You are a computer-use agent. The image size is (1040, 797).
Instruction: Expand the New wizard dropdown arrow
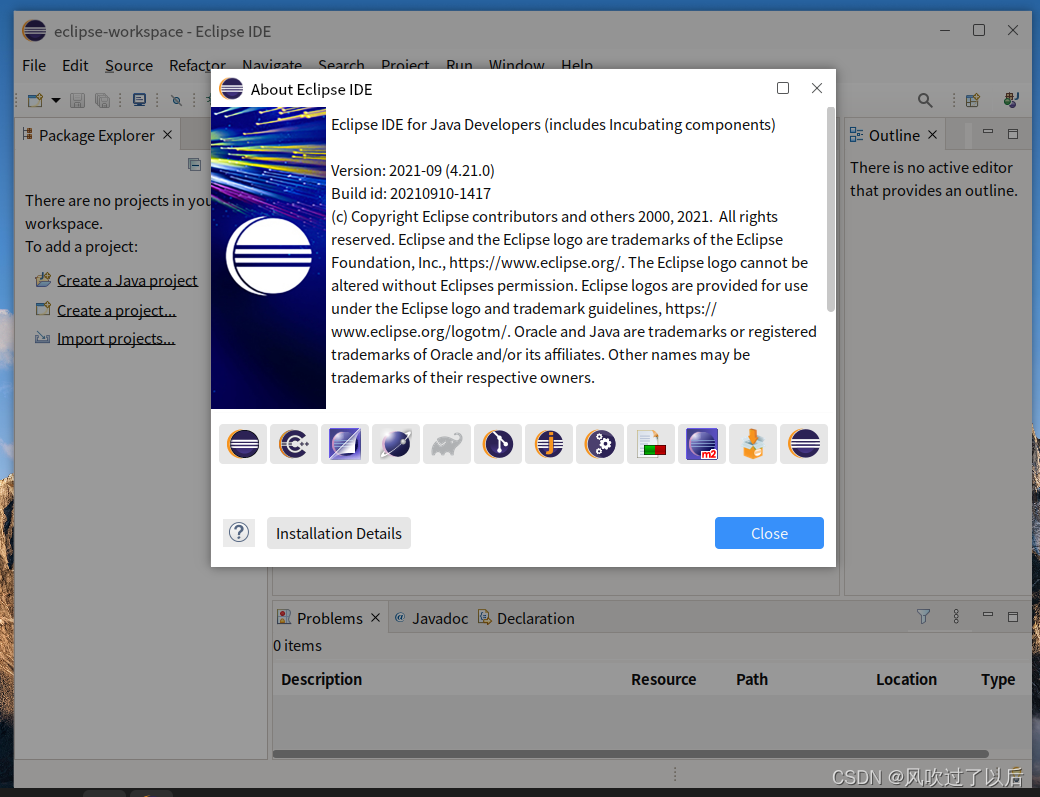[x=56, y=100]
